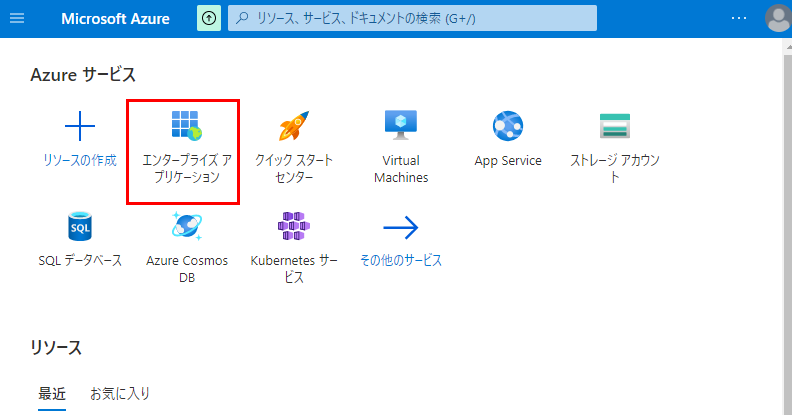Image resolution: width=792 pixels, height=415 pixels.
Task: Open the Virtual Machines monitor icon
Action: (x=401, y=125)
